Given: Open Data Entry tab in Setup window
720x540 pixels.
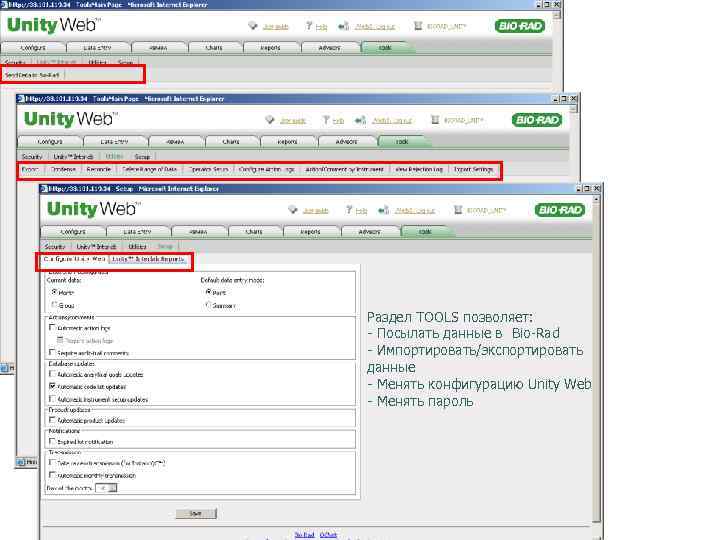Looking at the screenshot, I should point(138,232).
